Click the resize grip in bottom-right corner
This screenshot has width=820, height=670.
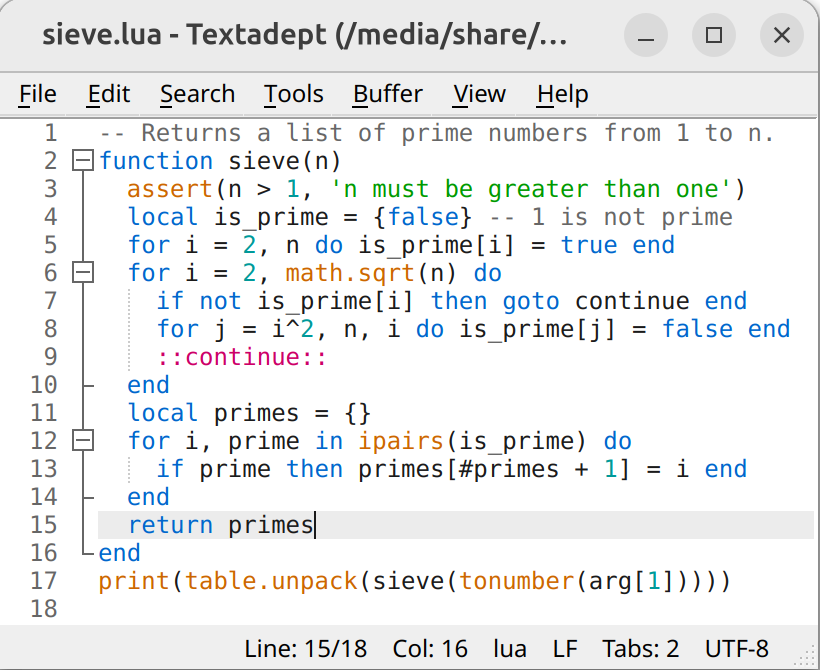pos(808,658)
